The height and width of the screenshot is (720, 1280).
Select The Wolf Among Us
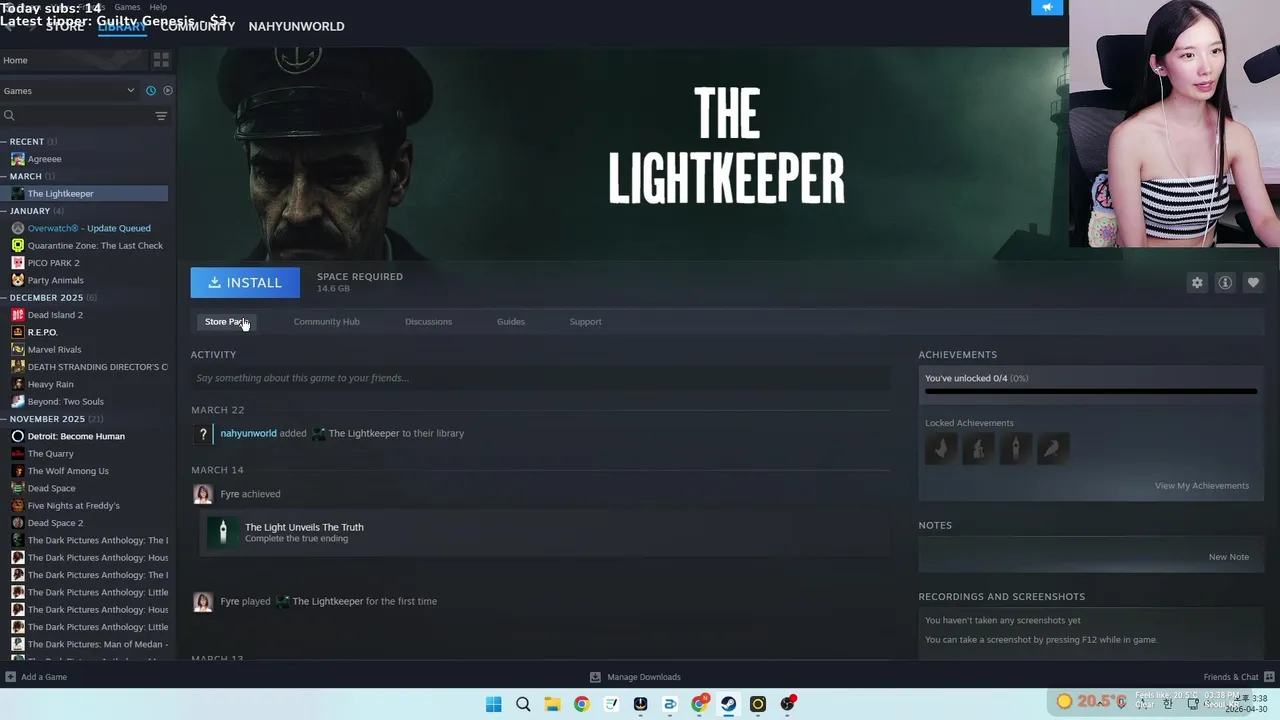[68, 471]
